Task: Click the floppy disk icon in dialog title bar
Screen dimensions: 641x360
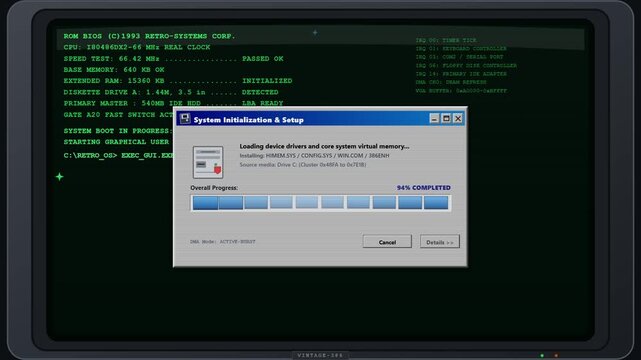Action: click(185, 119)
